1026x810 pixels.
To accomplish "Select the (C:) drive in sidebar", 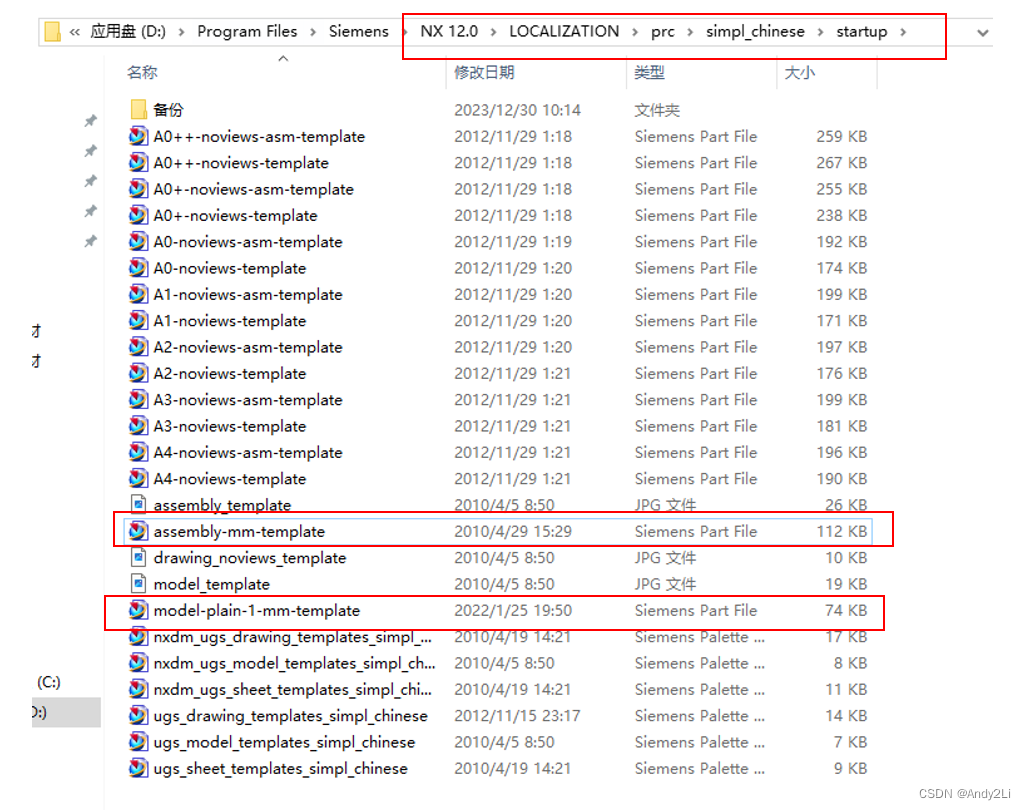I will click(x=48, y=682).
